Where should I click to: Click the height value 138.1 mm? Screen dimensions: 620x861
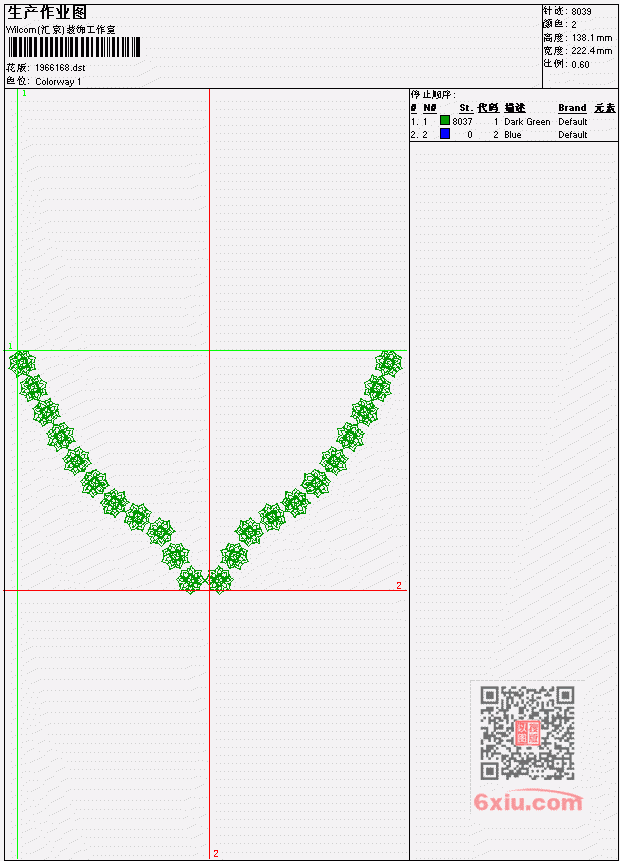click(x=591, y=38)
